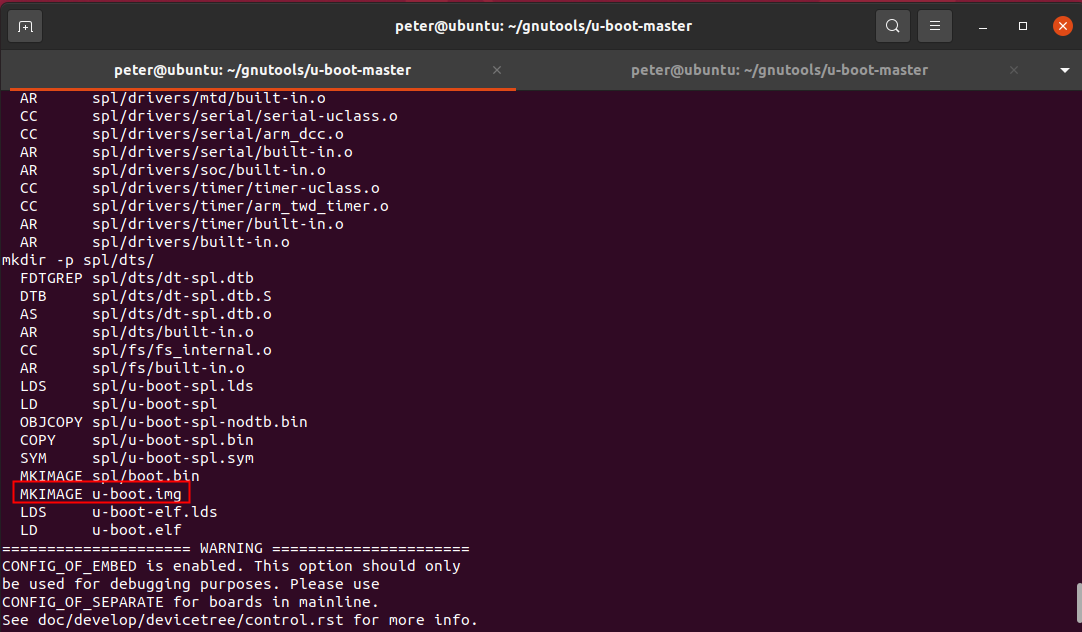
Task: Click the spl/boot.bin output line
Action: click(x=145, y=476)
